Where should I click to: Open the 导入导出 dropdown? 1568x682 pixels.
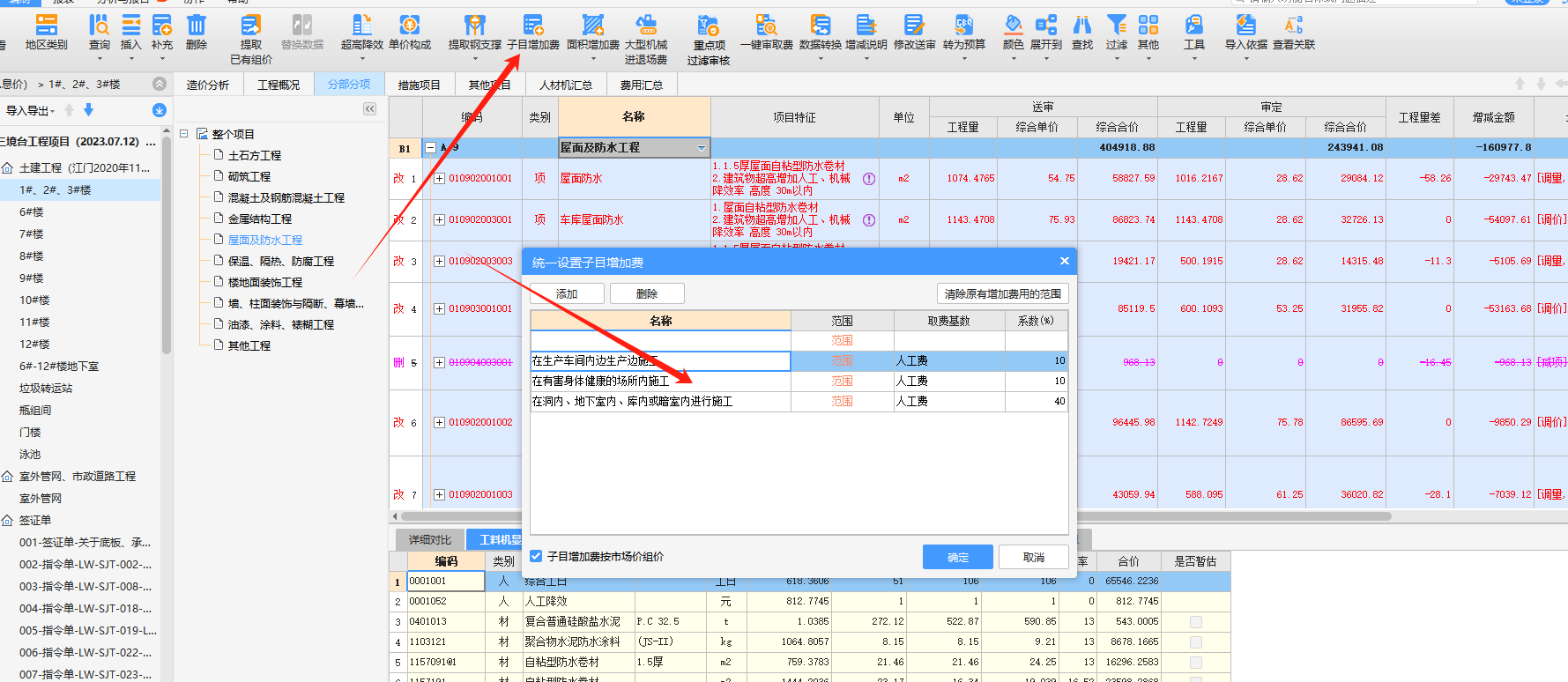point(30,110)
